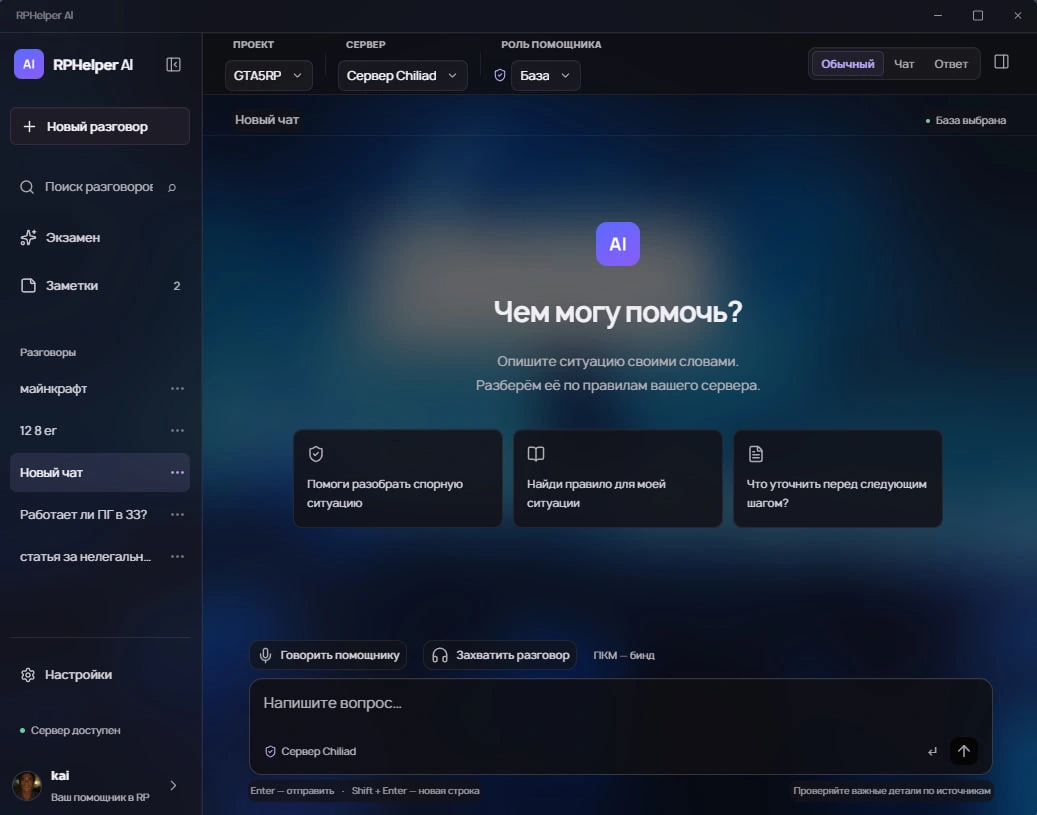Open Настройки gear icon
Viewport: 1037px width, 815px height.
(28, 675)
